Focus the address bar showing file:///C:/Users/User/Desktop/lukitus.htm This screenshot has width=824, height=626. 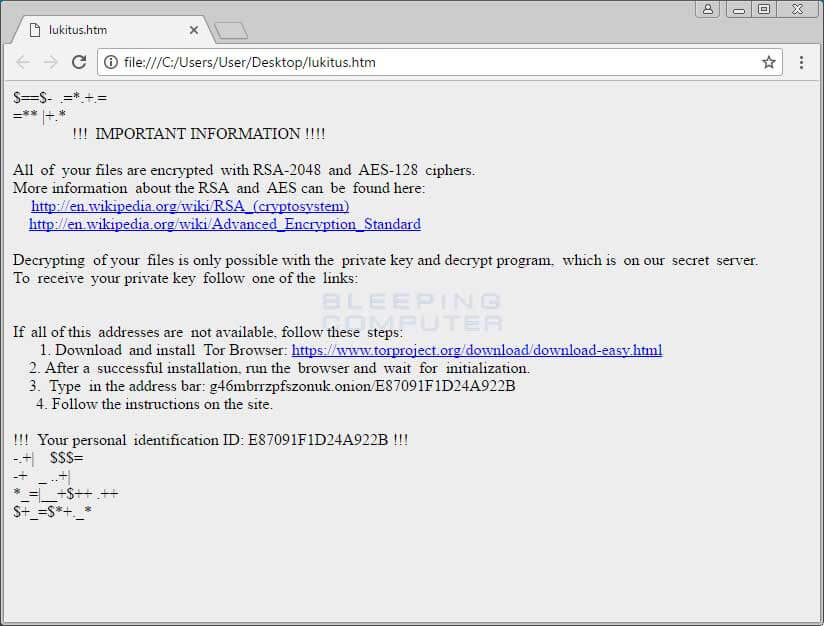[439, 63]
